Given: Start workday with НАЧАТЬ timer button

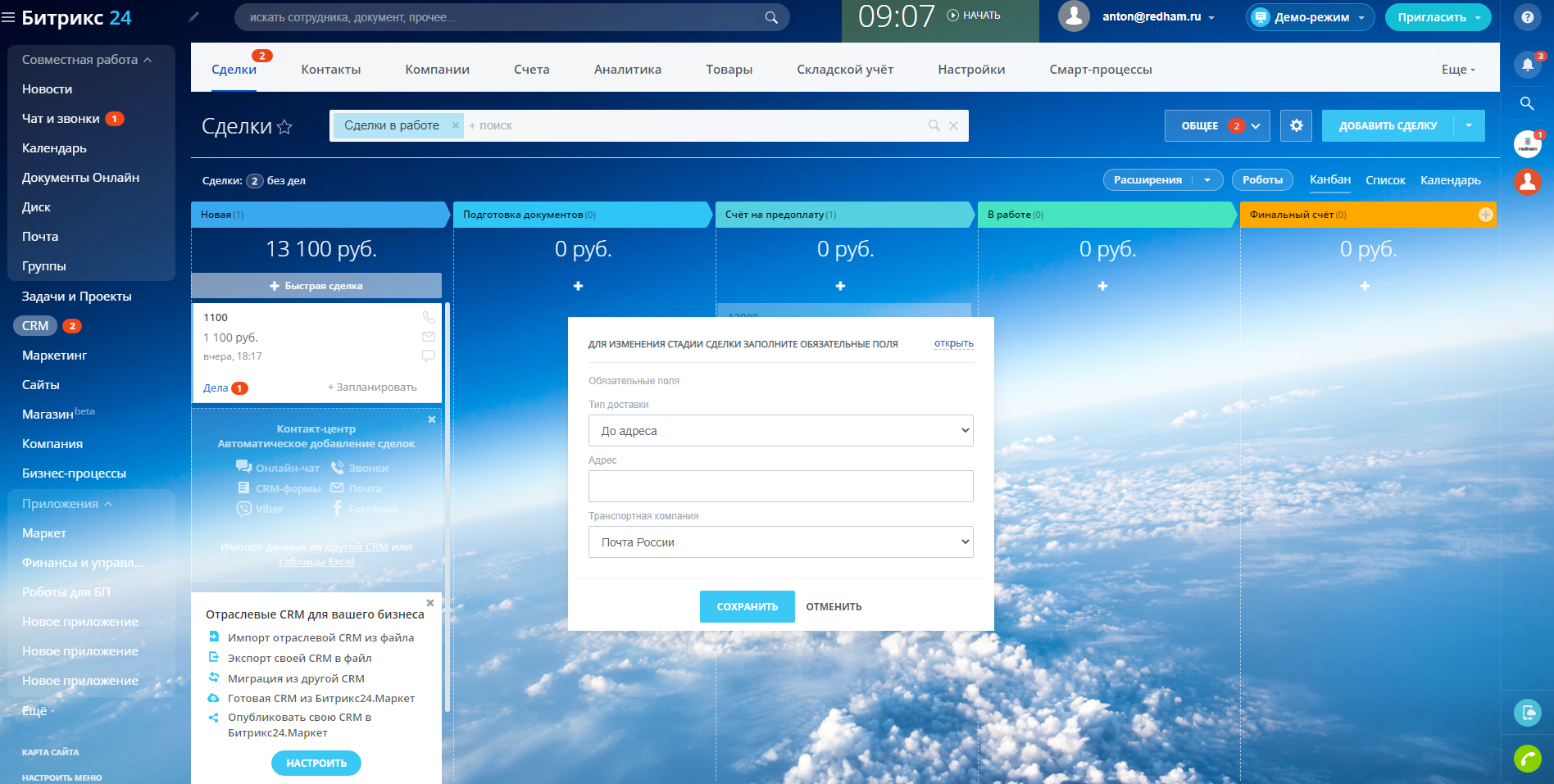Looking at the screenshot, I should (974, 16).
